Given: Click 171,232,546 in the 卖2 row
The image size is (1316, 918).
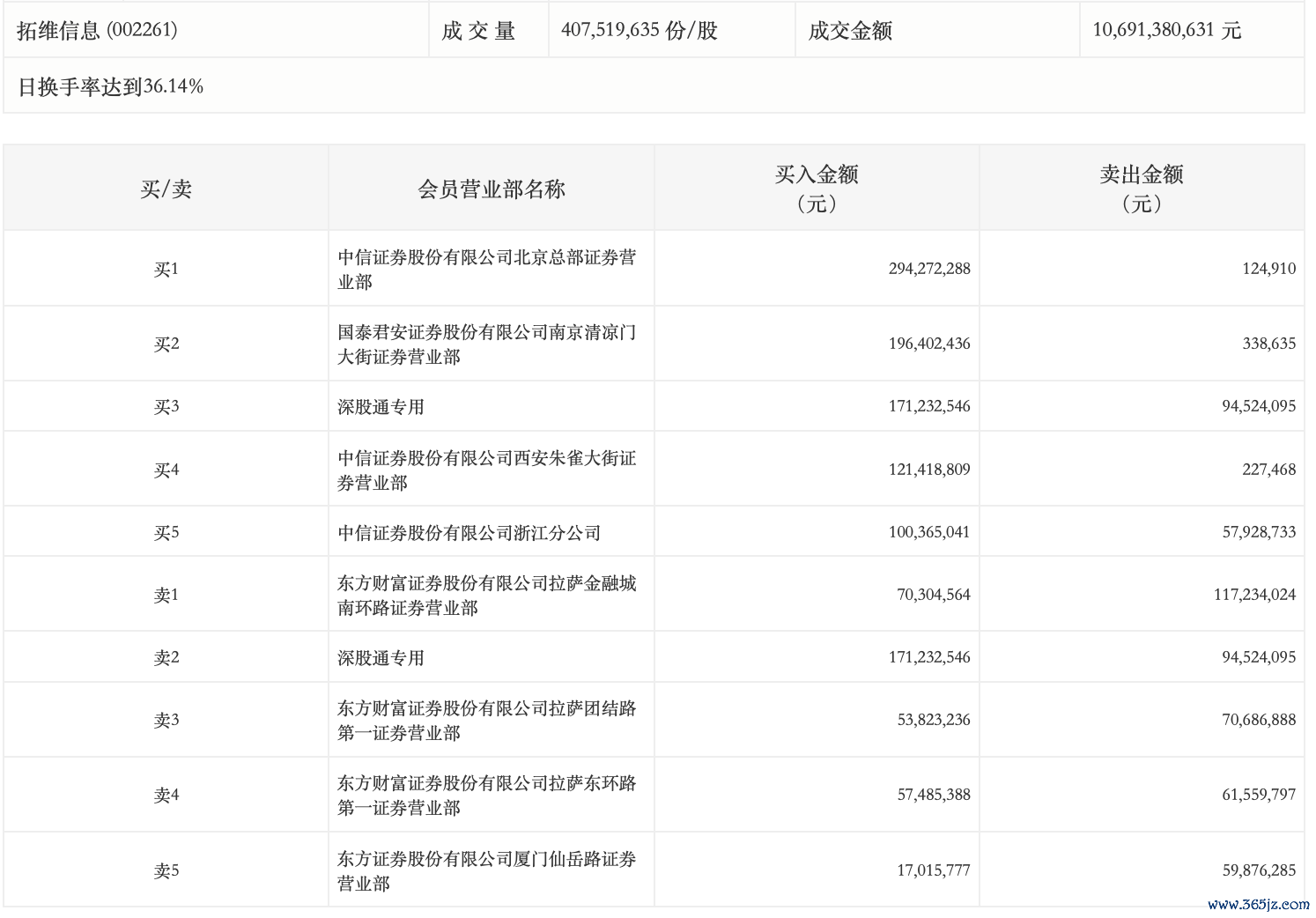Looking at the screenshot, I should (929, 657).
